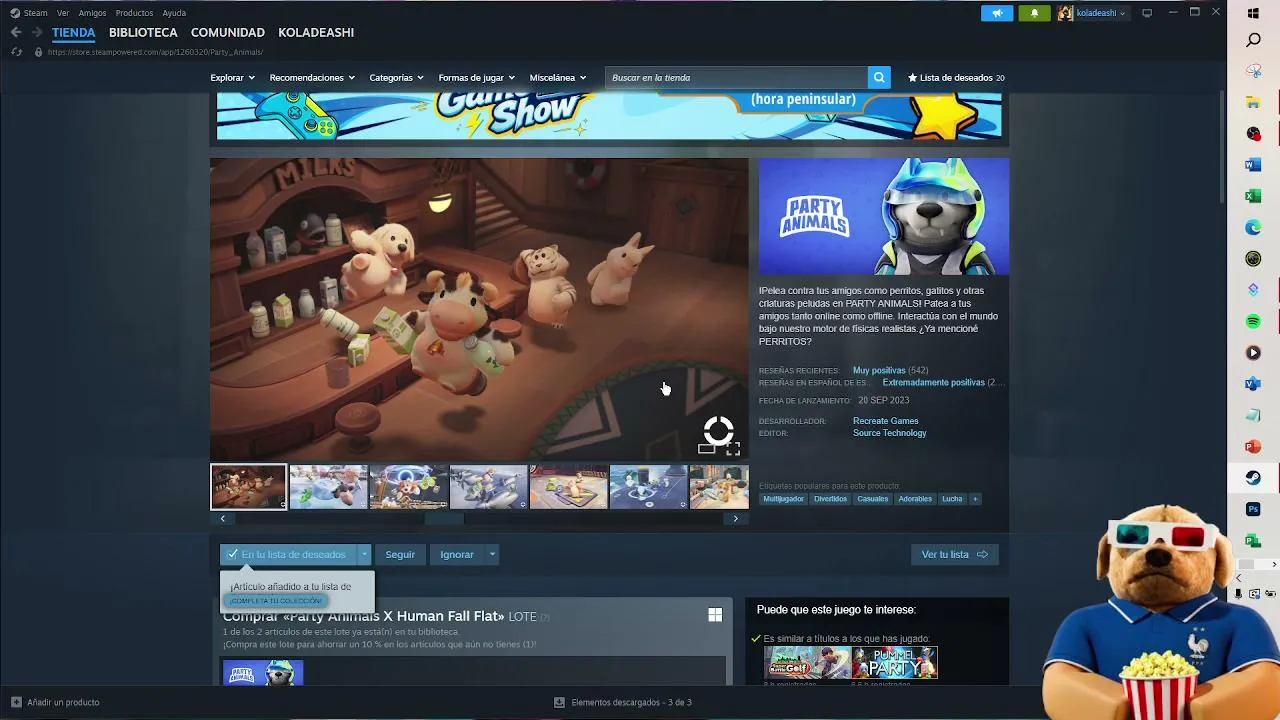Click the plus icon in Añadir un producto
Image resolution: width=1280 pixels, height=720 pixels.
(16, 702)
